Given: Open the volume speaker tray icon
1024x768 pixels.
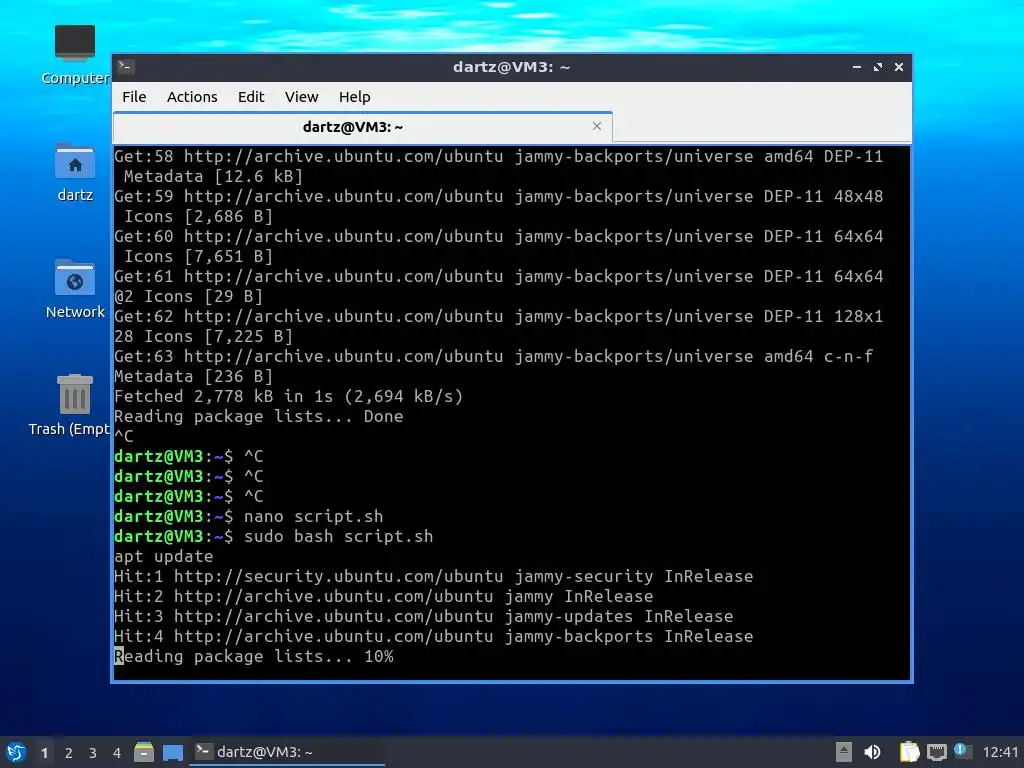Looking at the screenshot, I should click(872, 752).
